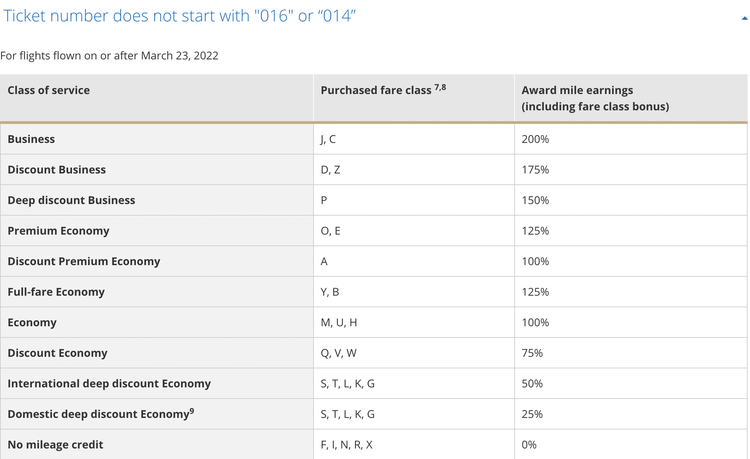Click the No mileage credit row label
Viewport: 750px width, 459px height.
click(55, 444)
